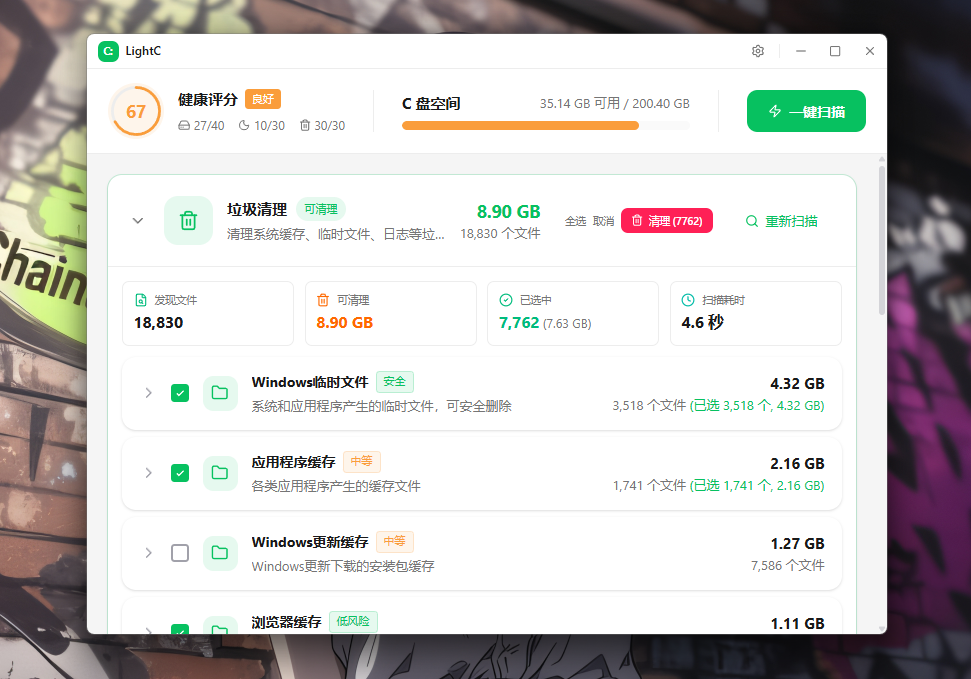Uncheck the Windows临时文件 checkbox

[x=180, y=393]
